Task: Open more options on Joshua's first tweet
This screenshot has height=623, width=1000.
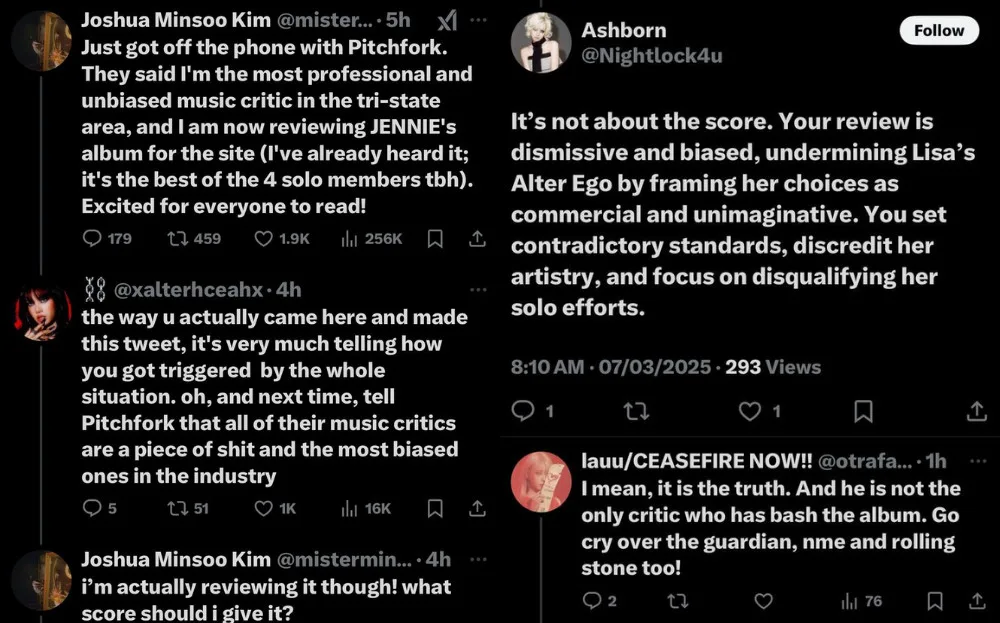Action: tap(479, 21)
